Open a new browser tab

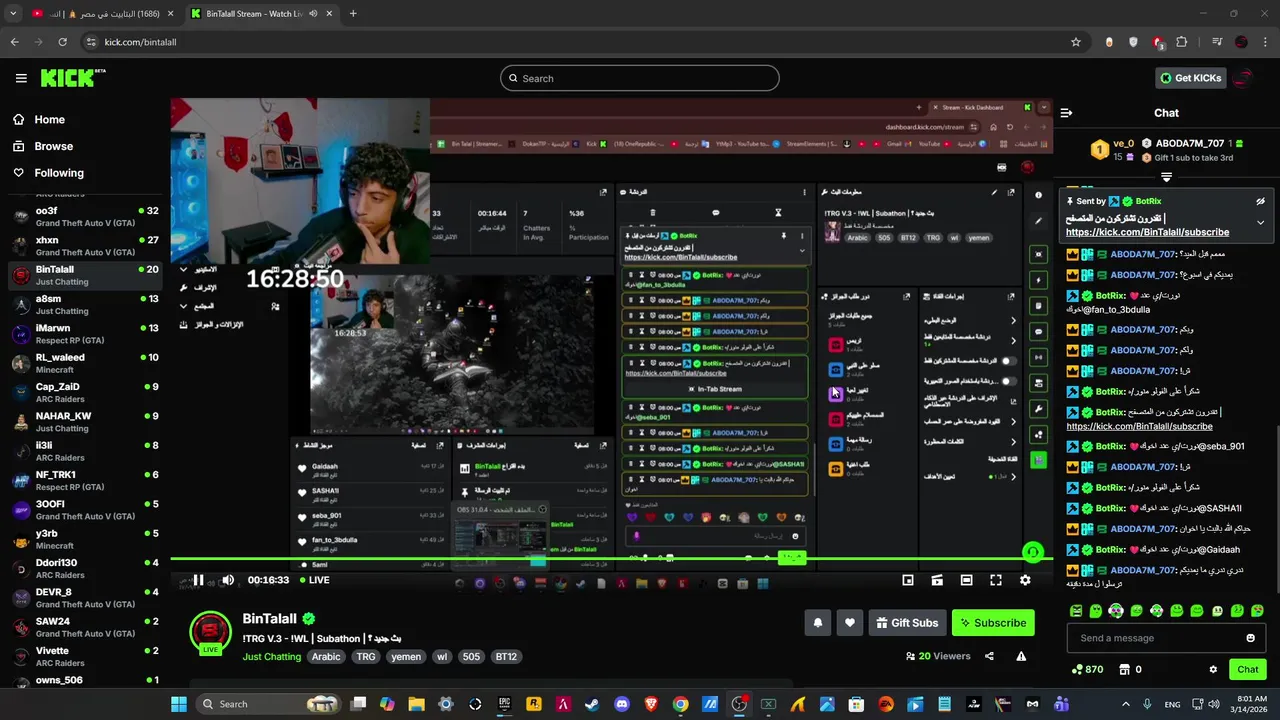pyautogui.click(x=353, y=14)
